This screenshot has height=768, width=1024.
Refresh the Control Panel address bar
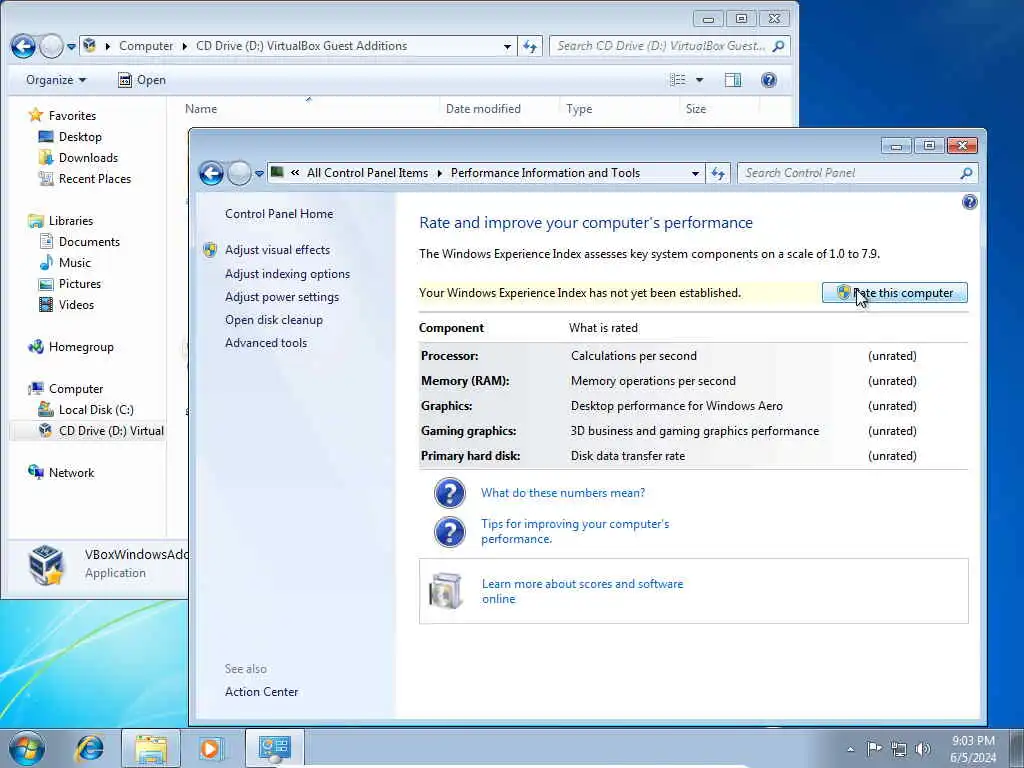coord(718,173)
